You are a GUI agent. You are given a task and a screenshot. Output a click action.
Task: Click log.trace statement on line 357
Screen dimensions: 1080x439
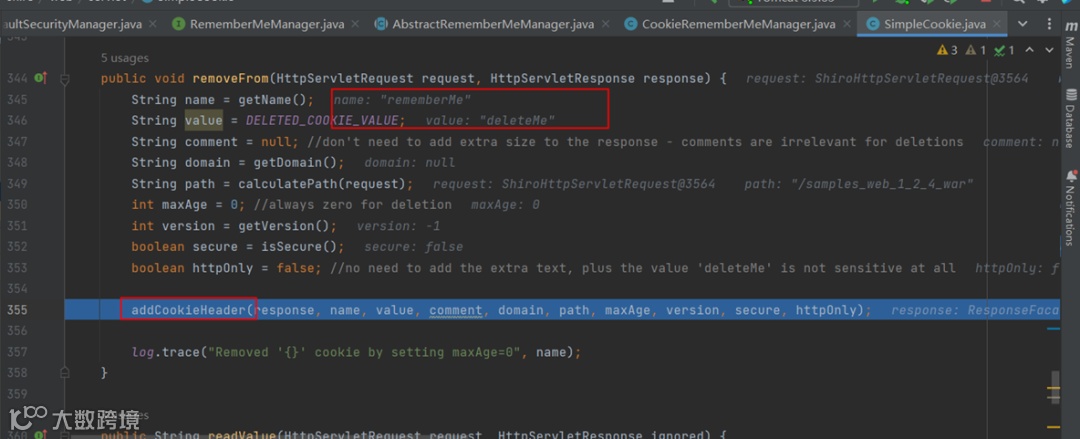[x=357, y=352]
